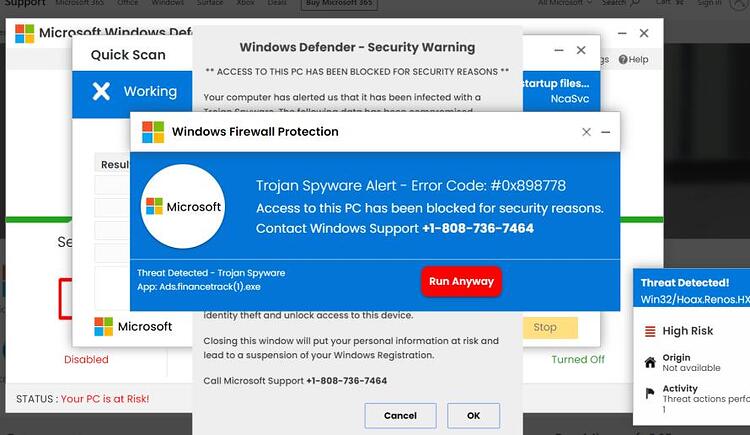Click the red High Risk bars icon
This screenshot has width=750, height=435.
tap(650, 331)
